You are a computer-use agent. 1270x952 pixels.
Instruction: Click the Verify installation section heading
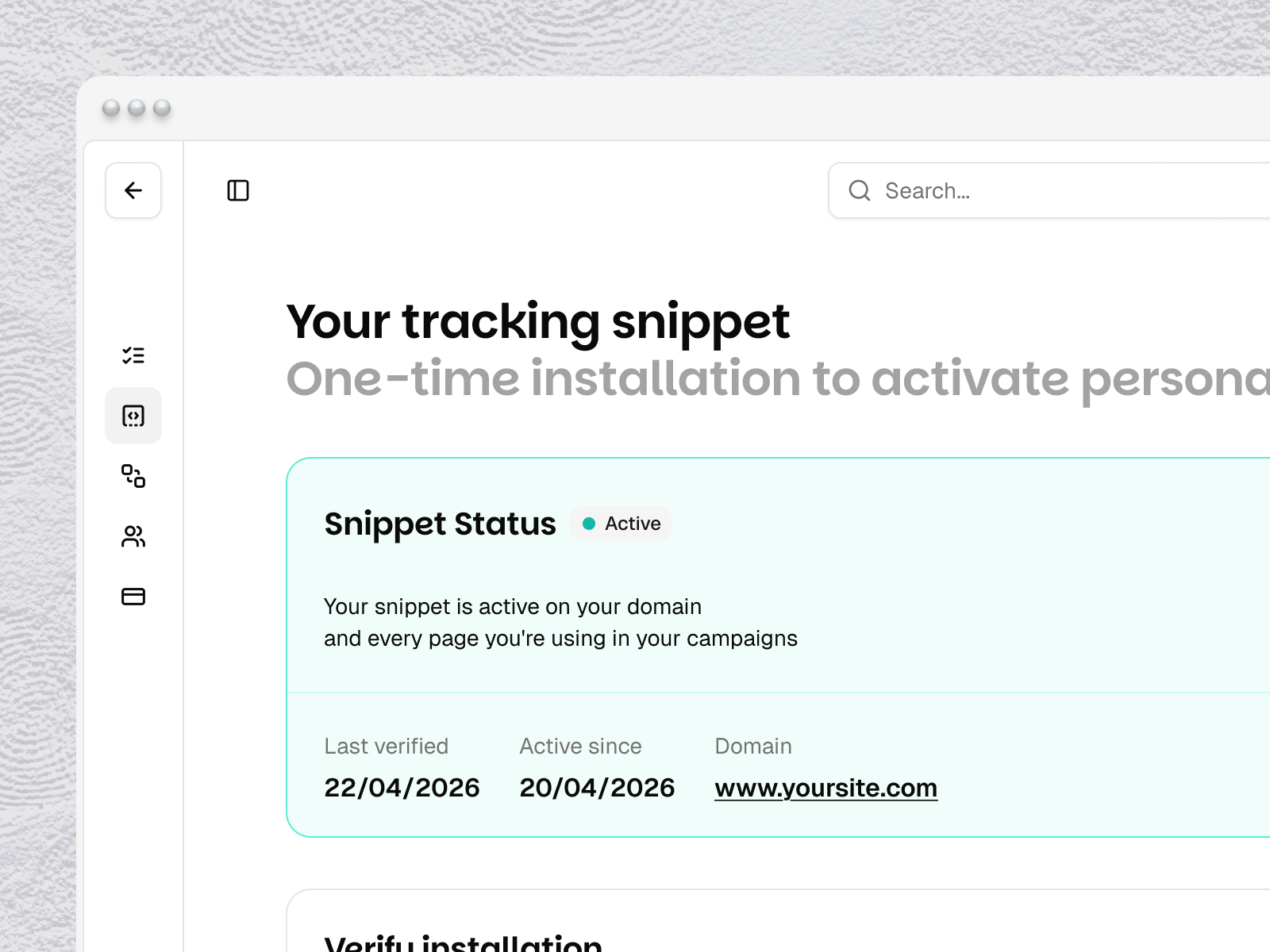[463, 942]
